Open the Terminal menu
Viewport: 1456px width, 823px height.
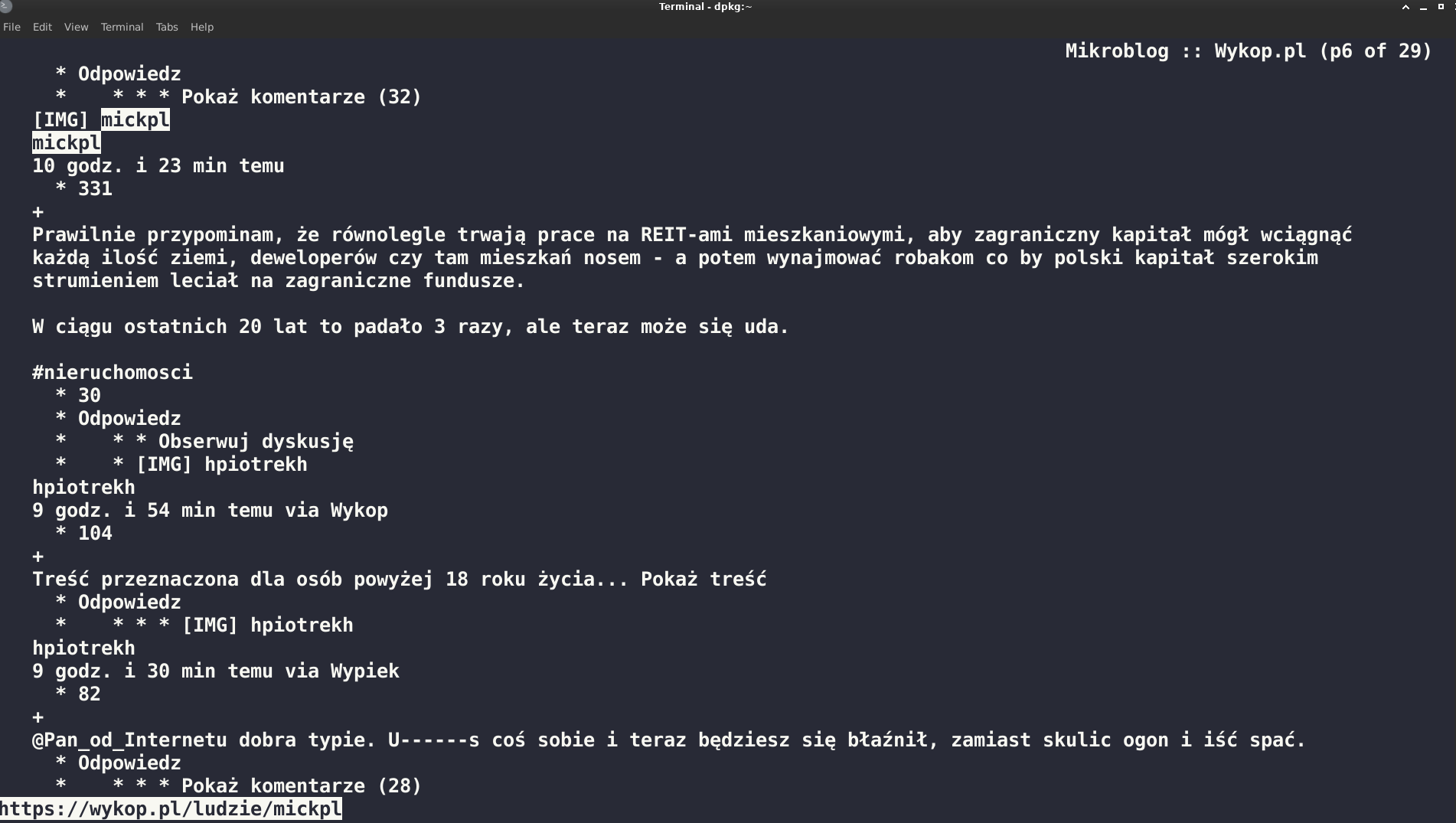[122, 27]
